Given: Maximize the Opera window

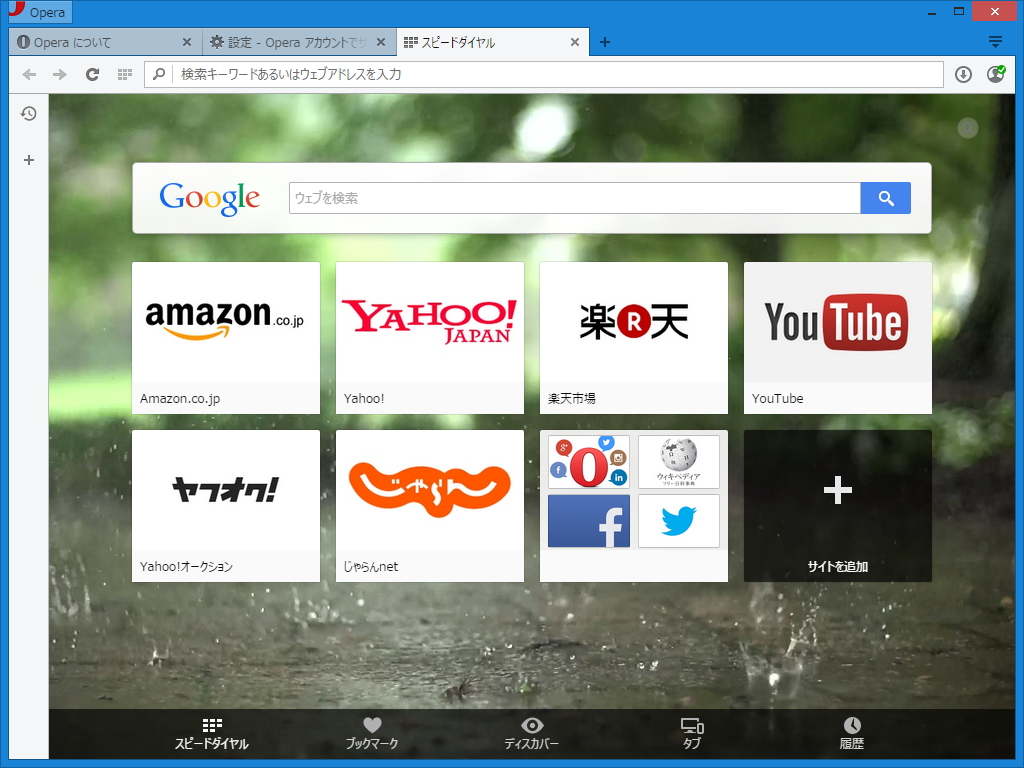Looking at the screenshot, I should pyautogui.click(x=959, y=12).
